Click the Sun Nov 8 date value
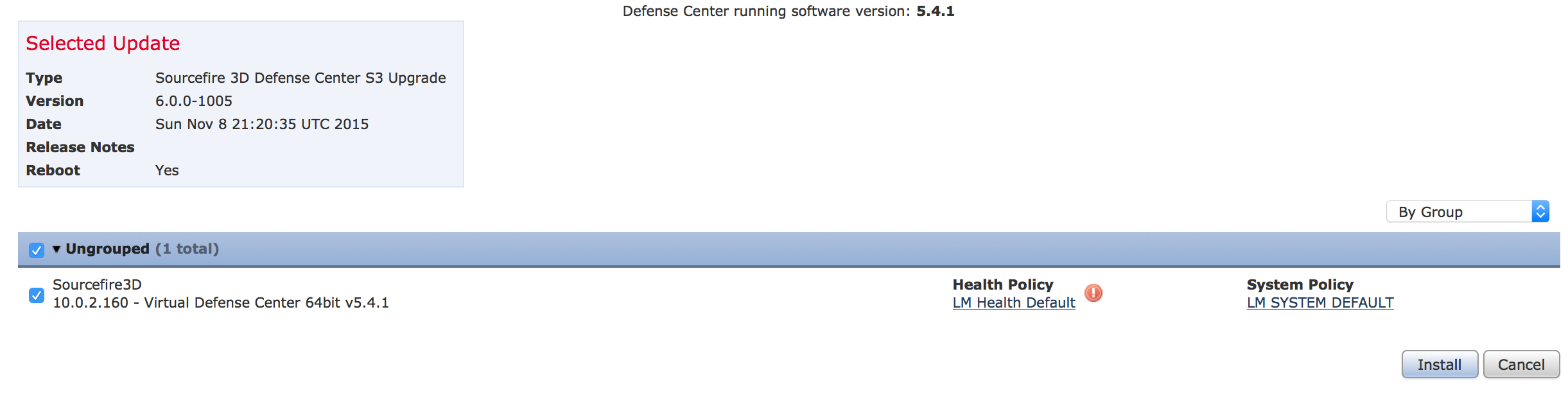Screen dimensions: 1568x411 click(x=261, y=124)
